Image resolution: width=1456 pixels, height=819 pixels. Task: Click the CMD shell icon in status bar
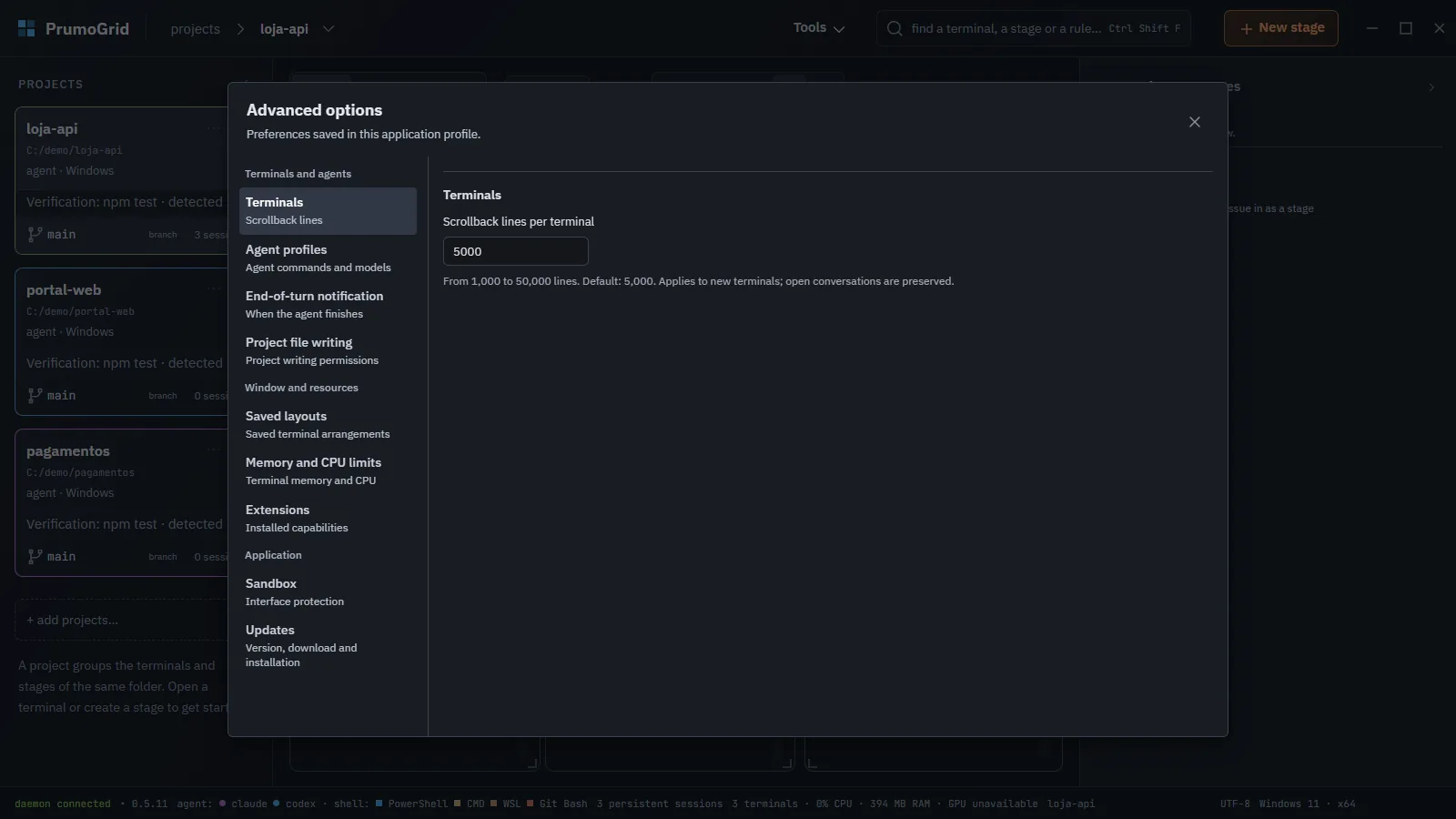pyautogui.click(x=458, y=804)
